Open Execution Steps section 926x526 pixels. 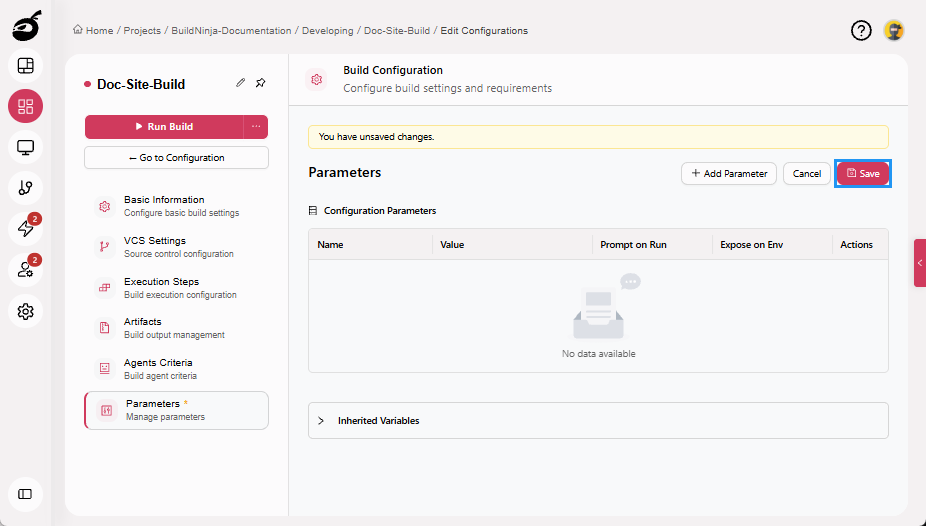tap(177, 287)
